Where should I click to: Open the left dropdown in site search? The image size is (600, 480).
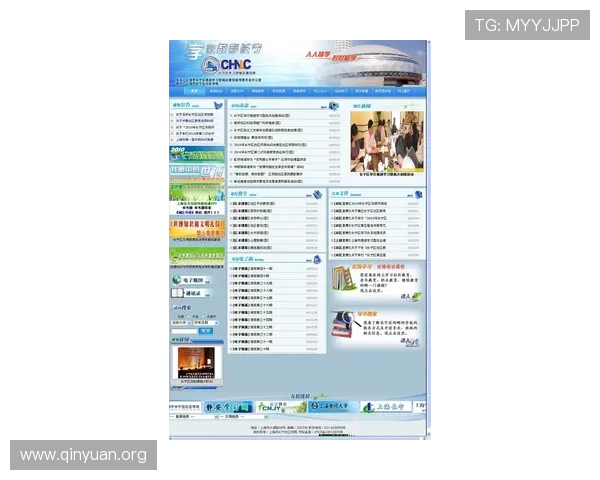[x=180, y=323]
